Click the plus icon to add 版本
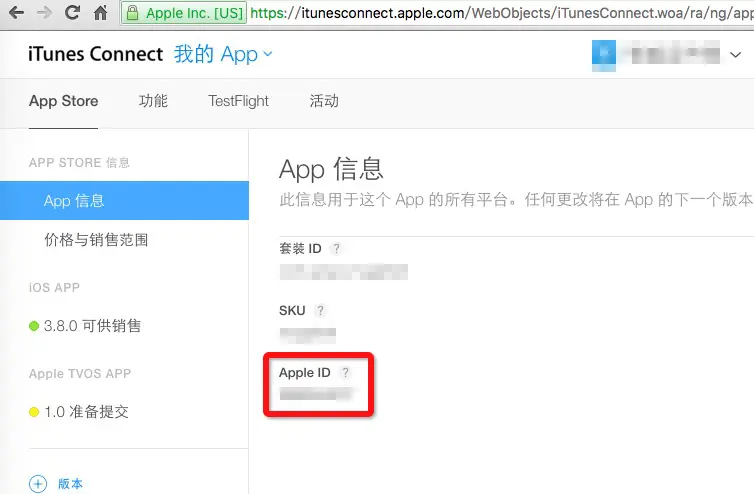 click(x=38, y=483)
